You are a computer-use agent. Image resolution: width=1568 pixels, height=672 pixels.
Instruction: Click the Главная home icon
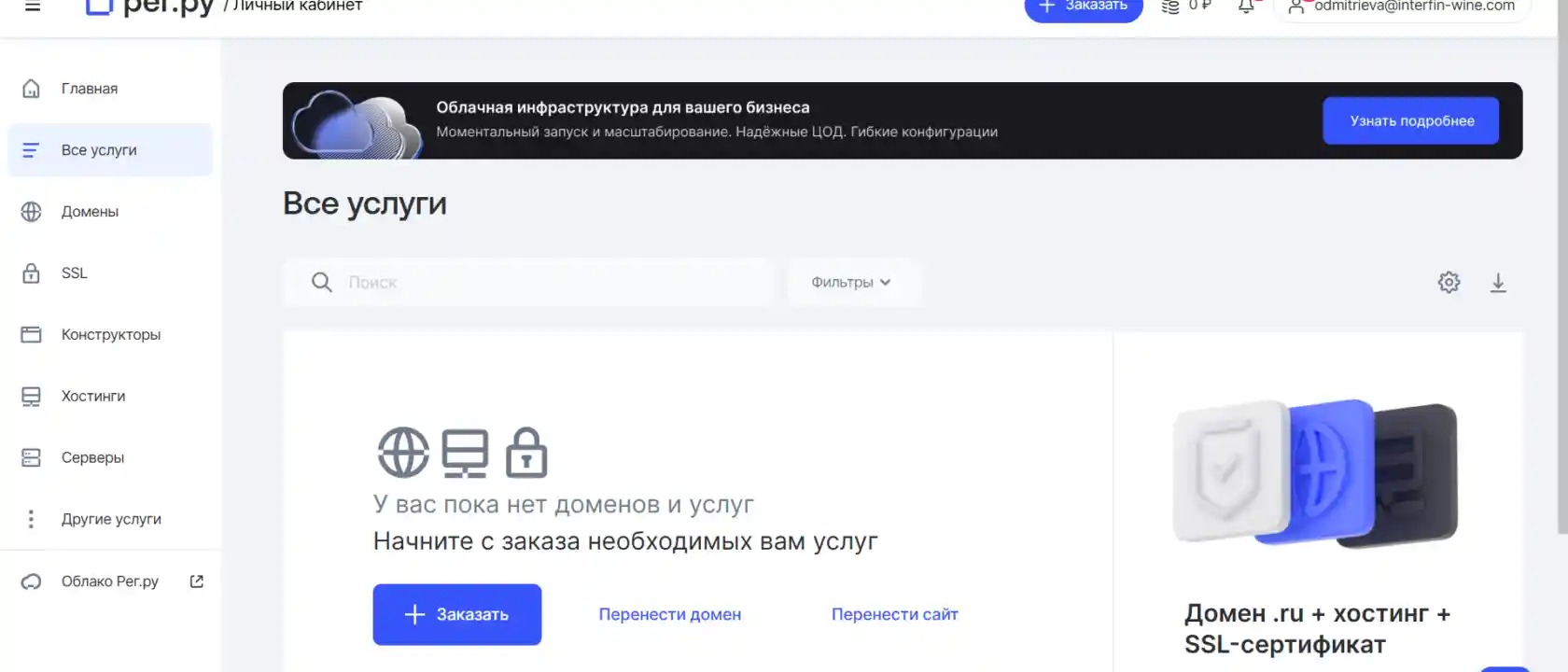31,89
